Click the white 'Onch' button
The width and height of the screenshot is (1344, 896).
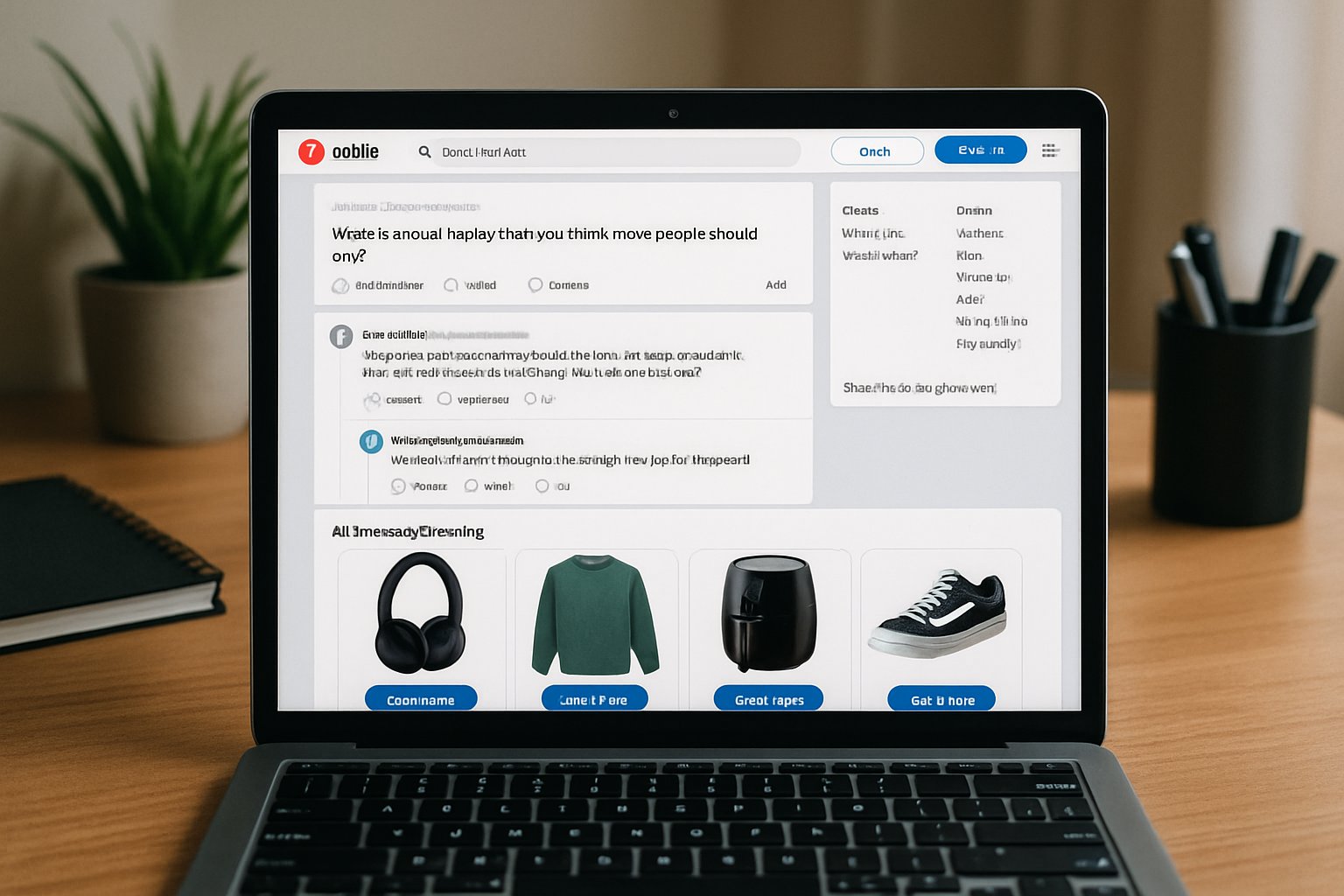(x=877, y=151)
